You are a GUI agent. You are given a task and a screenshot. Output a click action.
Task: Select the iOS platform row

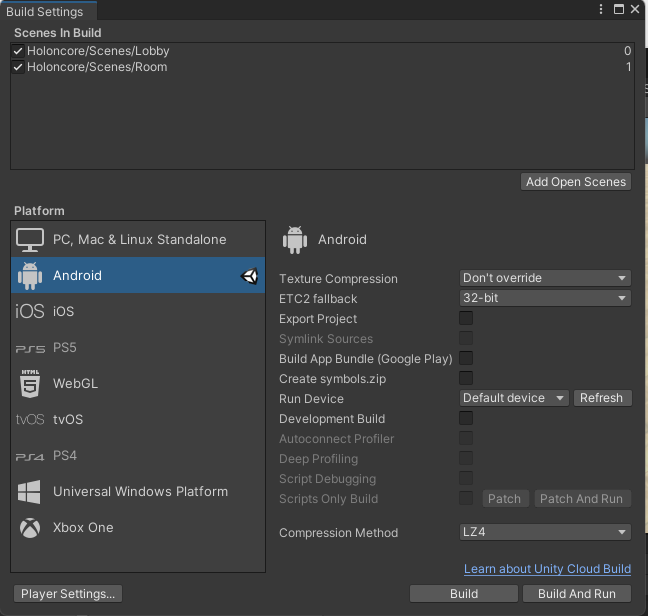[x=138, y=312]
